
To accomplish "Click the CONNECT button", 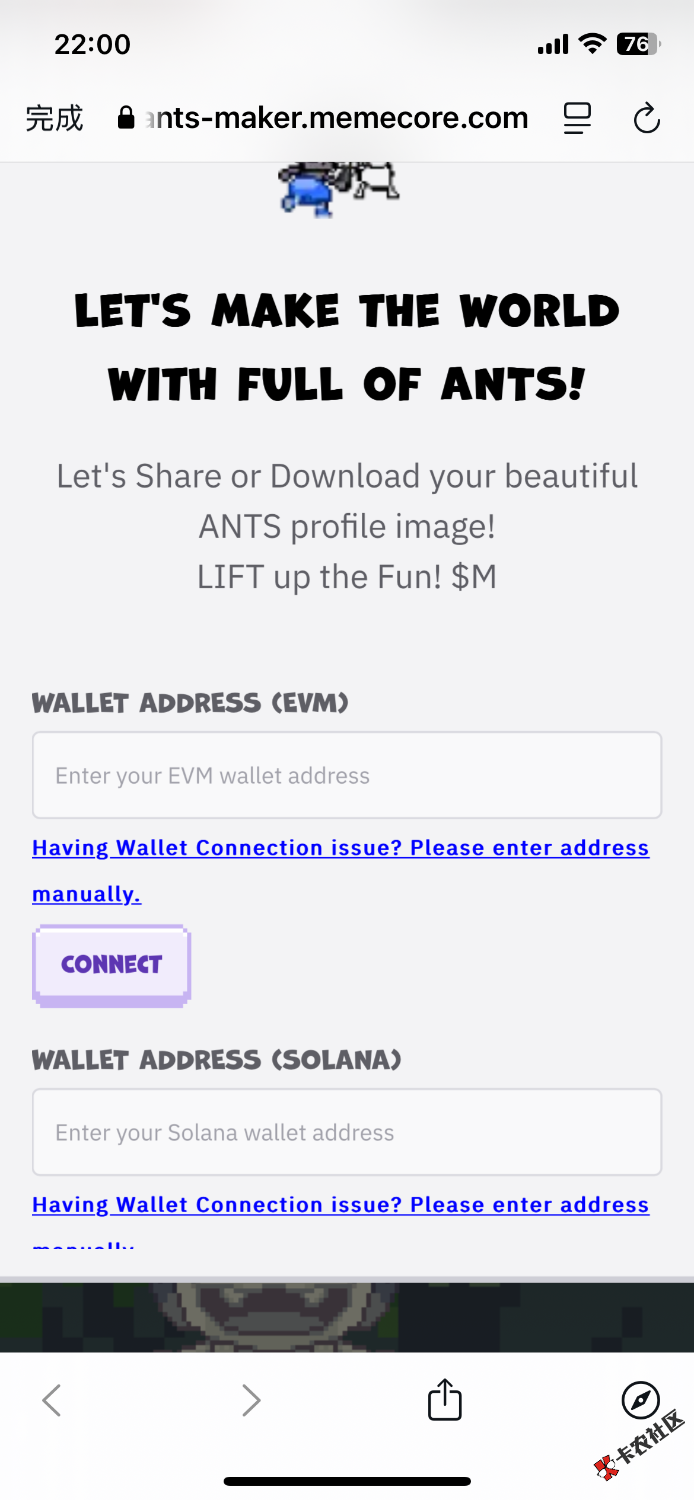I will pos(111,965).
